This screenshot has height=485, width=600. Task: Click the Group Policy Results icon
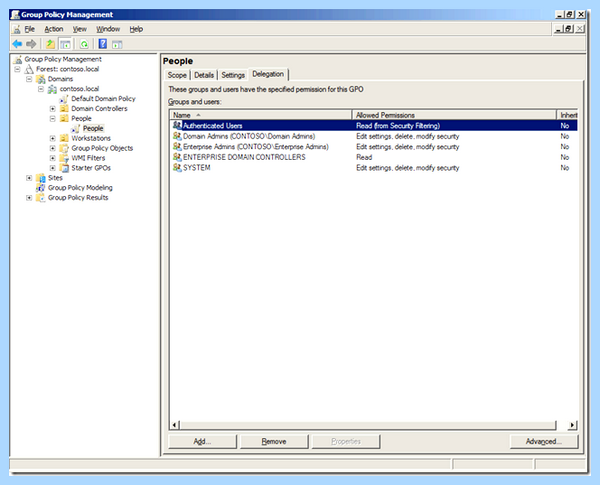(41, 198)
